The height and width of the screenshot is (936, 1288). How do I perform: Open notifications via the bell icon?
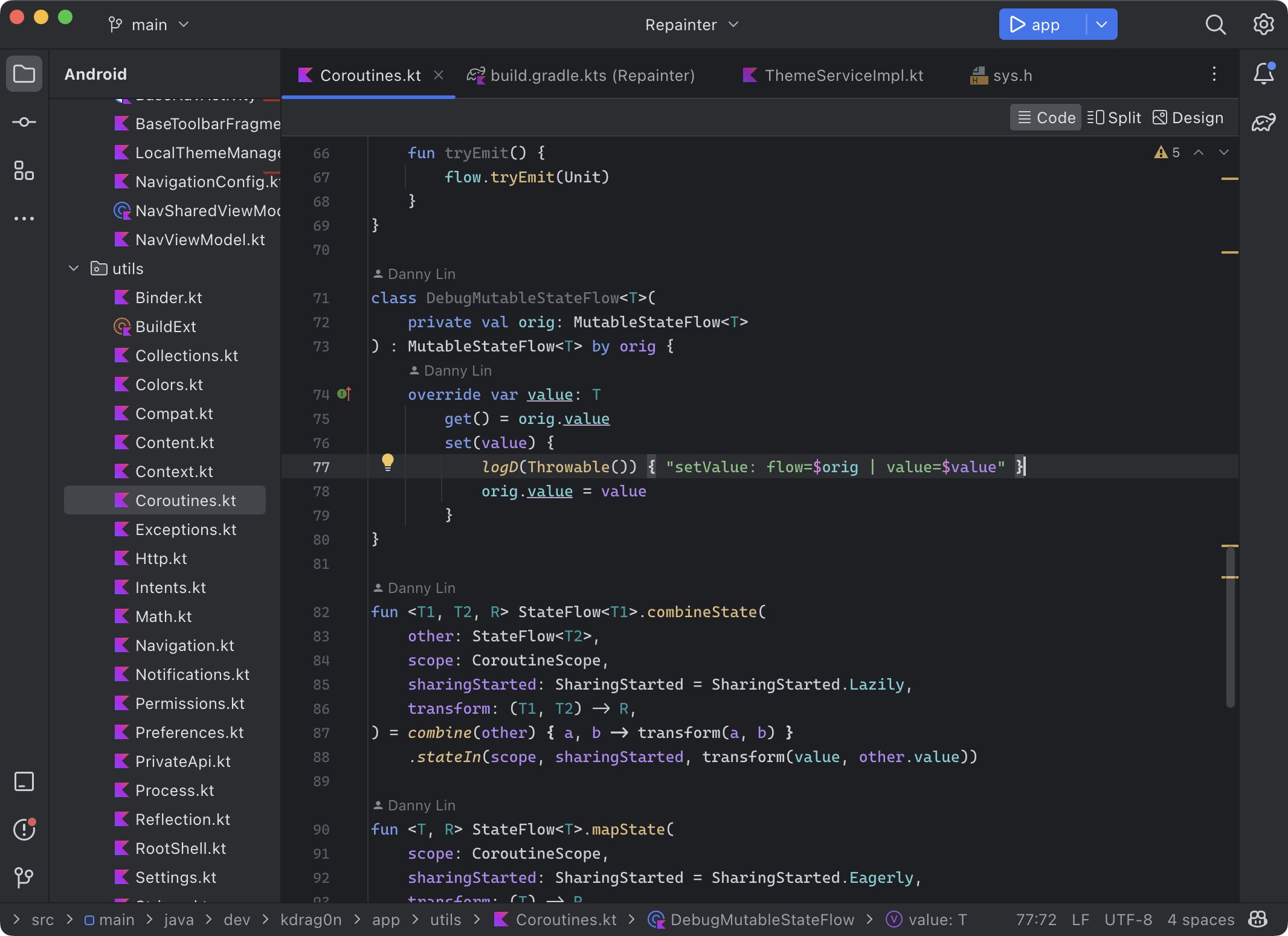coord(1263,74)
